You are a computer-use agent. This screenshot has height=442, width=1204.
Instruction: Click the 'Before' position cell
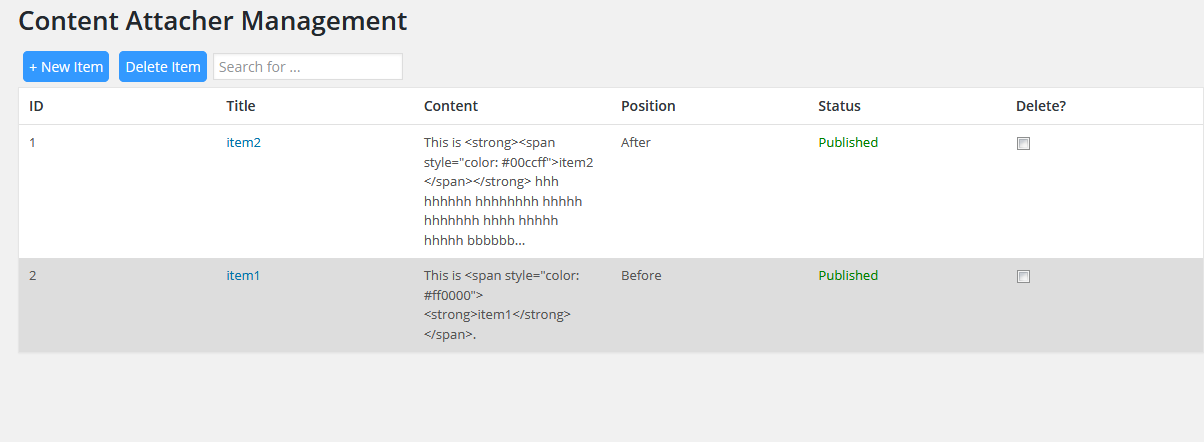(x=641, y=276)
